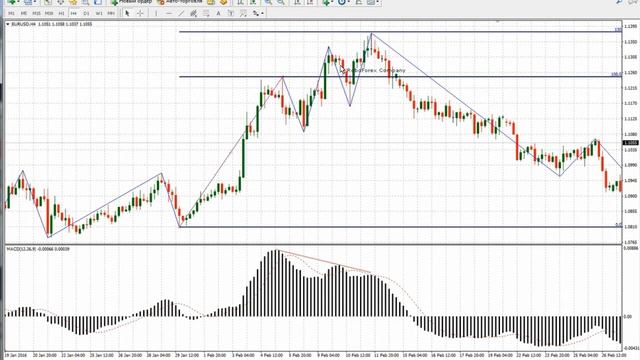The width and height of the screenshot is (640, 360).
Task: Select the Fibonacci retracement tool
Action: point(206,13)
